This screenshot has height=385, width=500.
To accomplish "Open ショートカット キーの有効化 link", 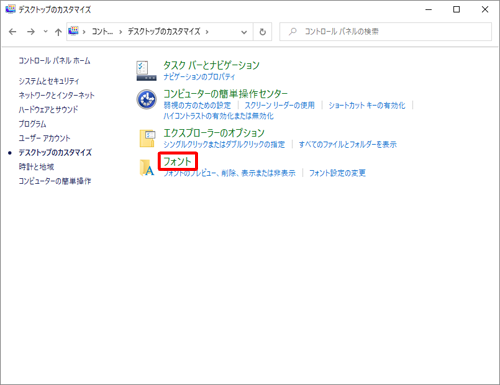I will [x=367, y=105].
